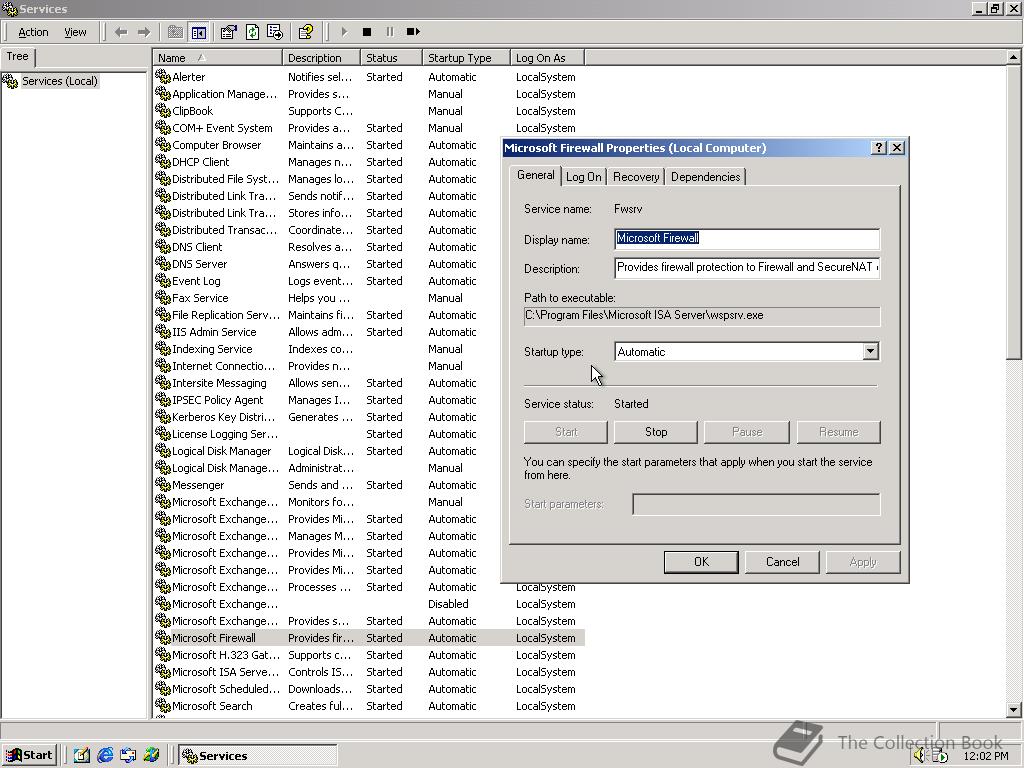
Task: Open the Help toolbar icon
Action: (x=306, y=32)
